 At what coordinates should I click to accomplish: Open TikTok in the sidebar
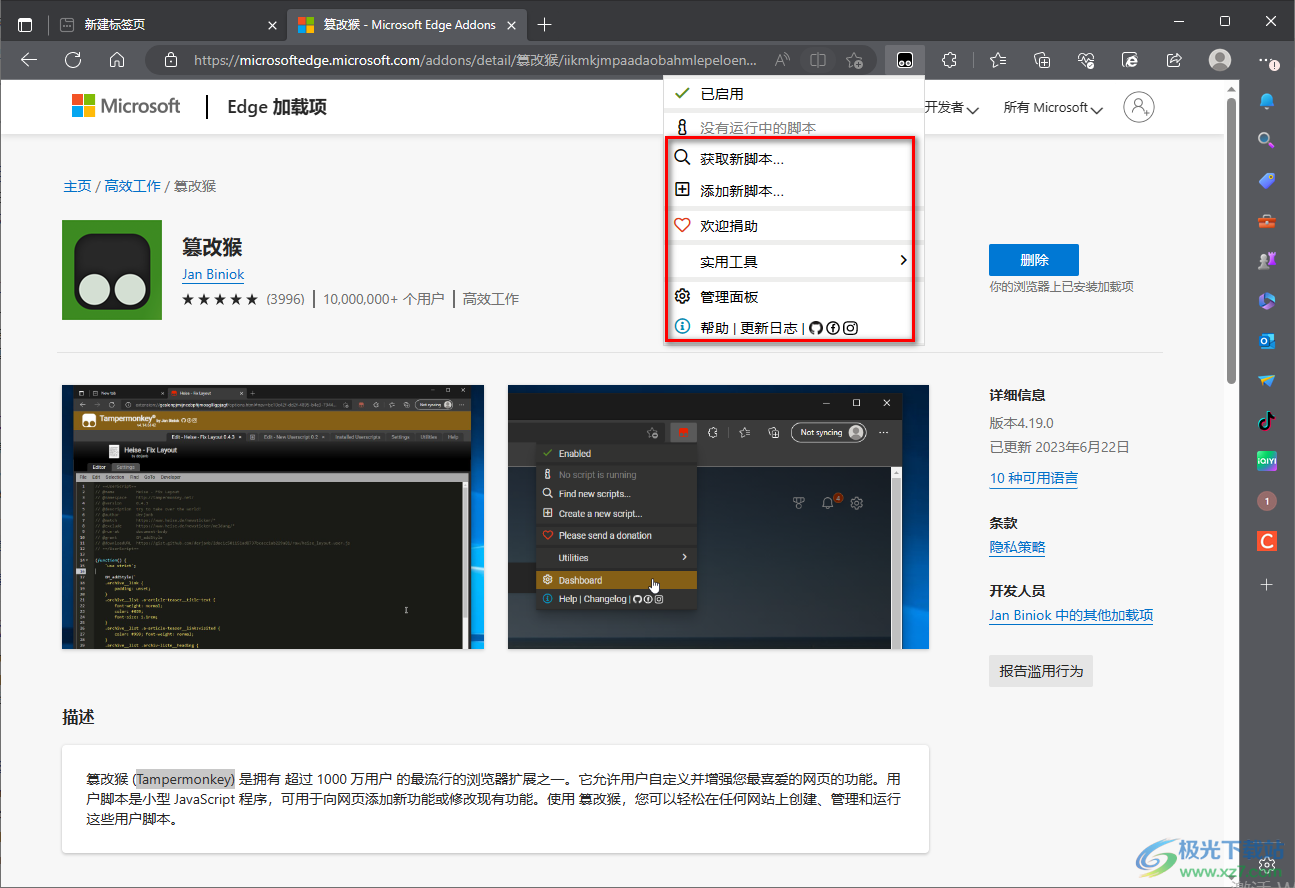coord(1267,421)
